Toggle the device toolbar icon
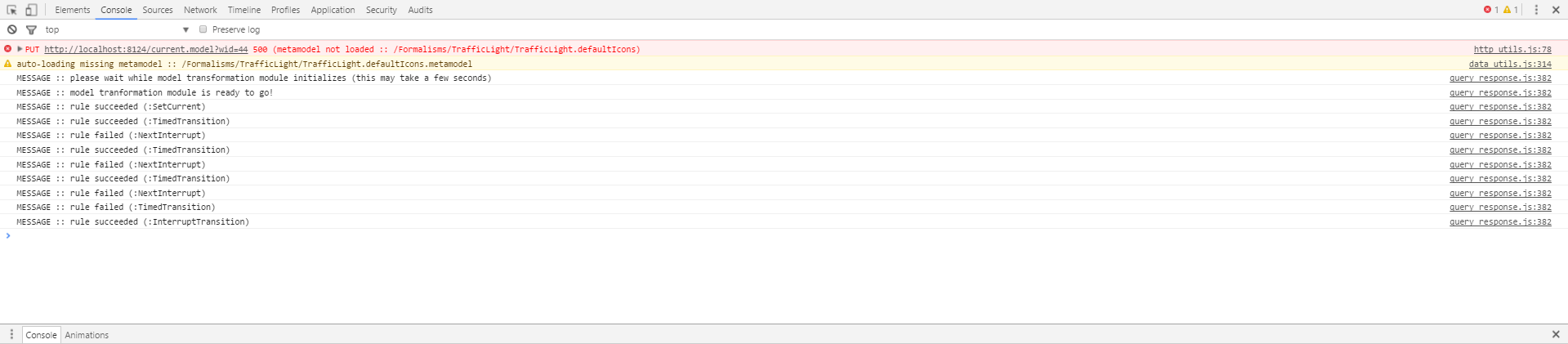Viewport: 1568px width, 344px height. coord(31,10)
